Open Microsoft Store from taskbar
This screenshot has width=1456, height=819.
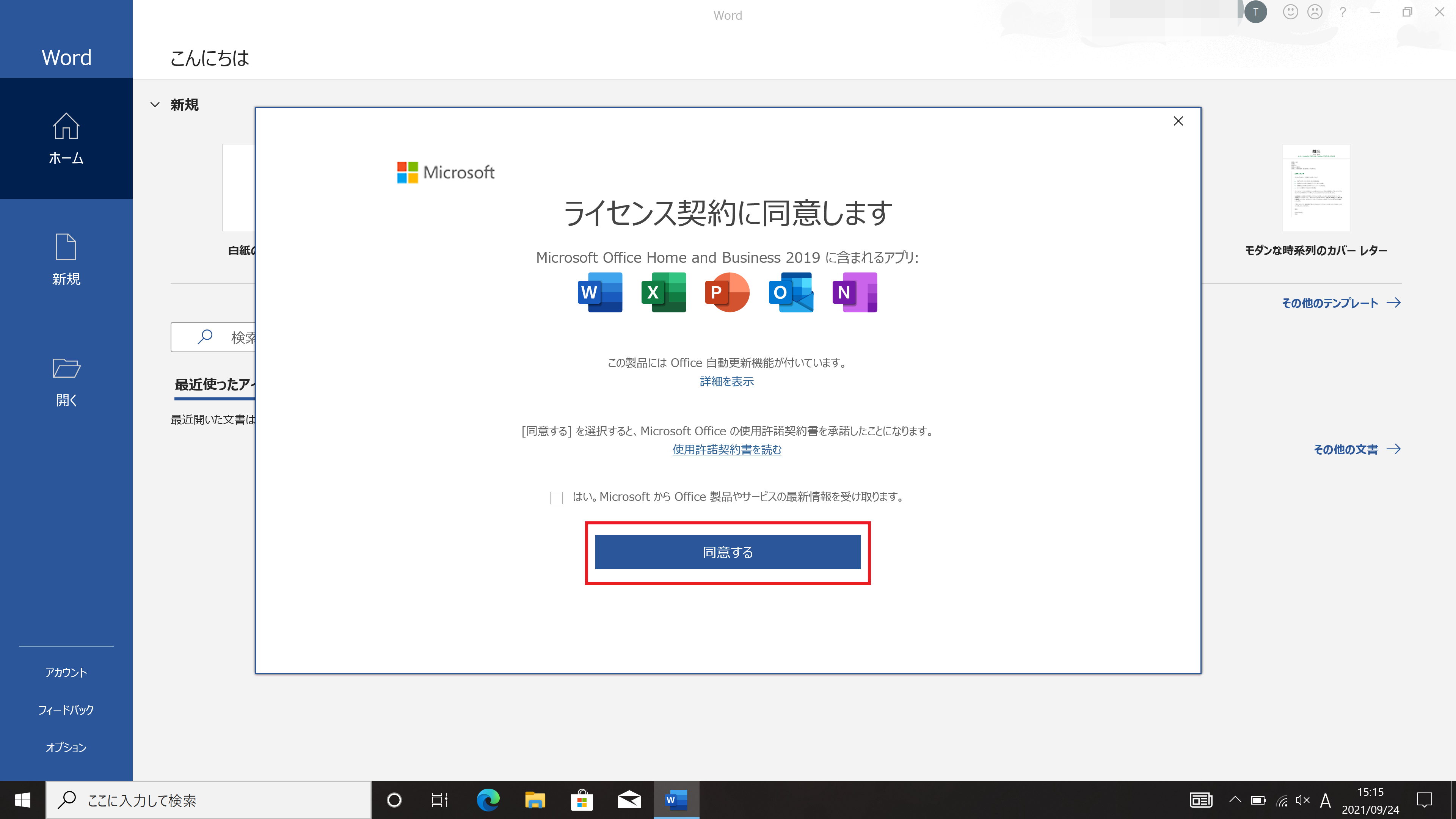[582, 800]
